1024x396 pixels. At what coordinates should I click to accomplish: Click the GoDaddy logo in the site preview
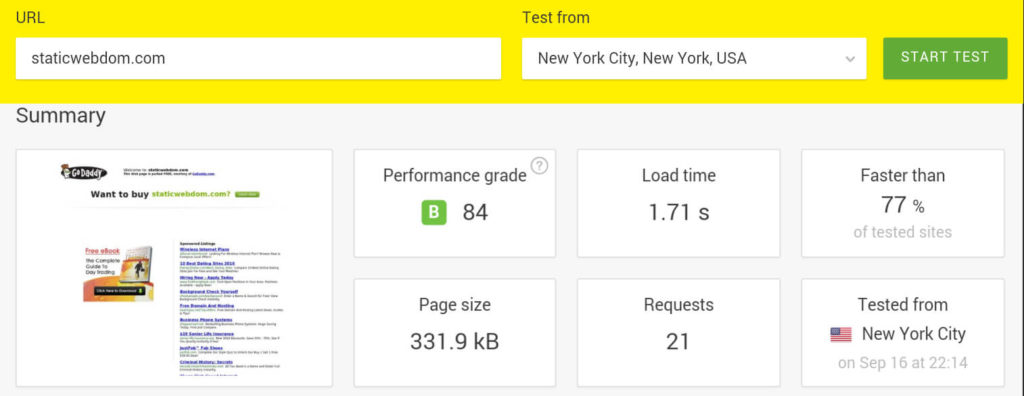pyautogui.click(x=84, y=173)
